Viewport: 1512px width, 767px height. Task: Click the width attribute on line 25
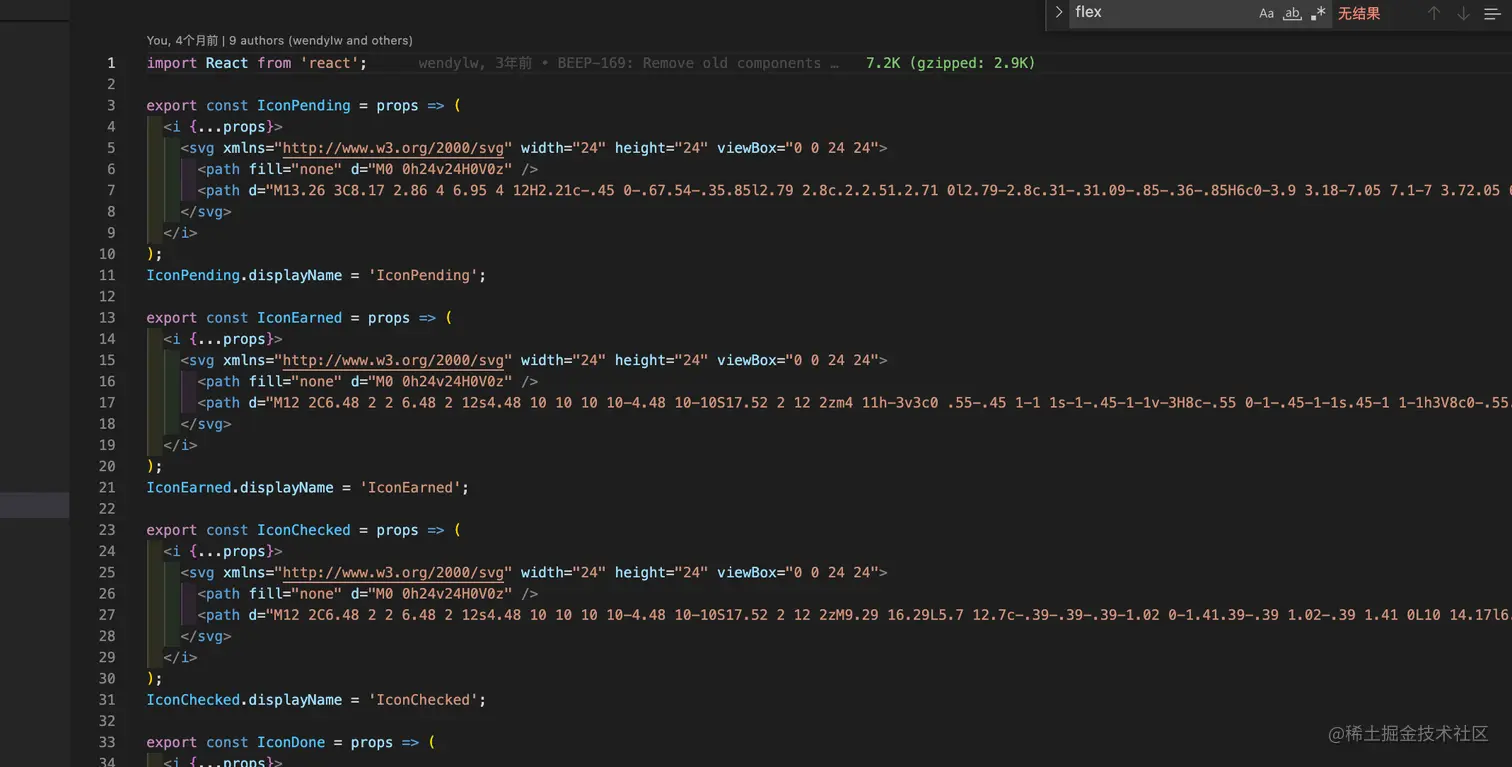563,573
